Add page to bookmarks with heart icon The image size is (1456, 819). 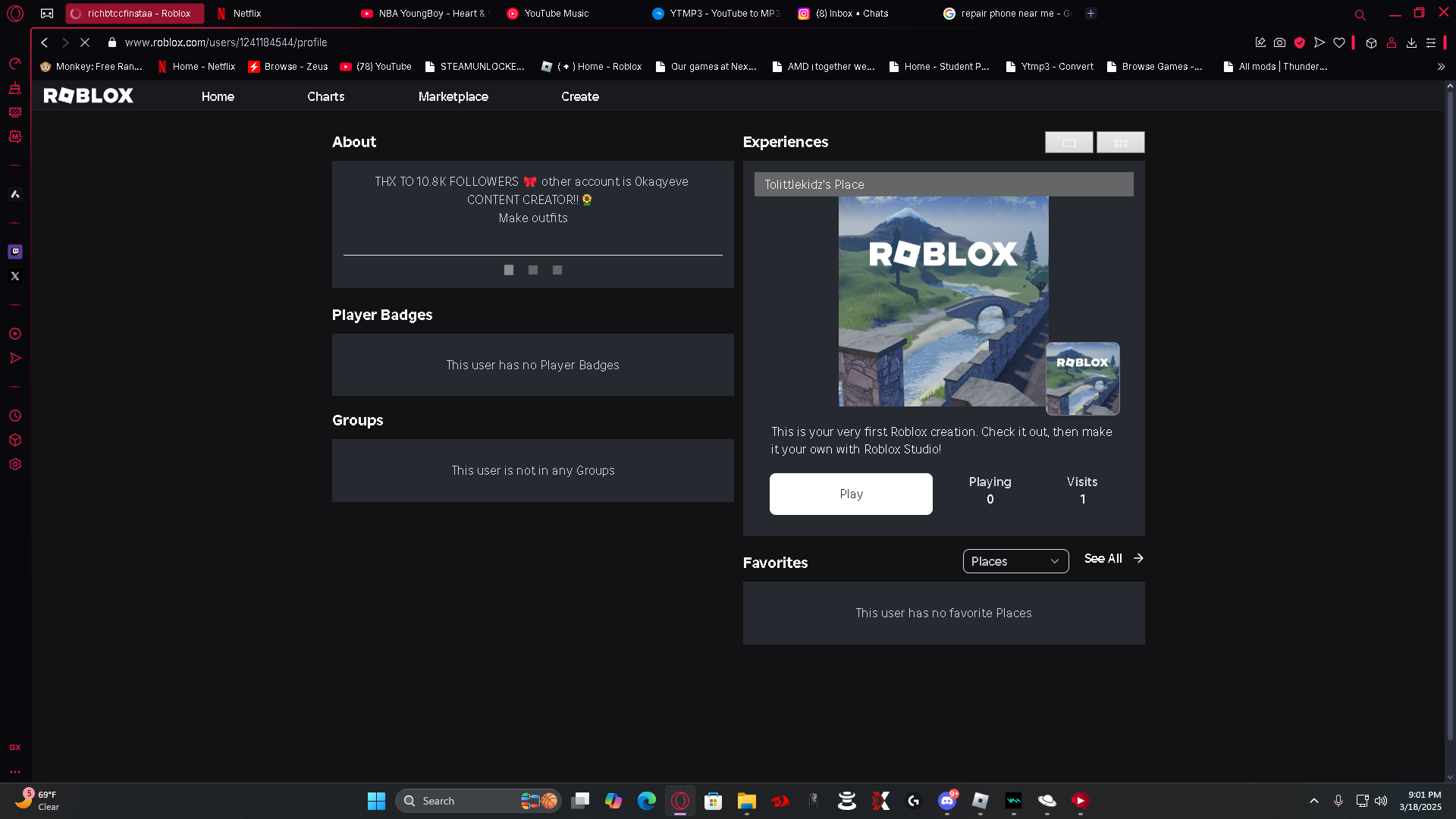point(1339,42)
